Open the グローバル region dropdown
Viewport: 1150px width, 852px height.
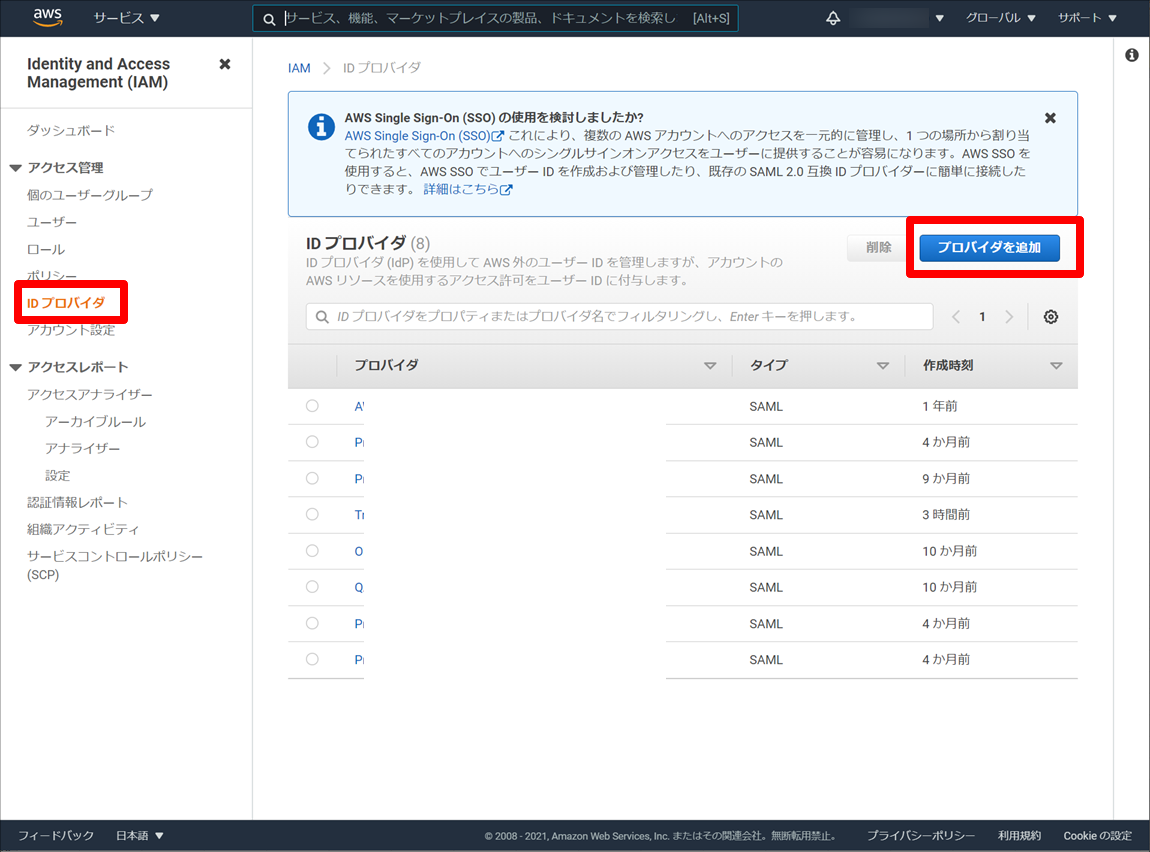coord(1000,18)
